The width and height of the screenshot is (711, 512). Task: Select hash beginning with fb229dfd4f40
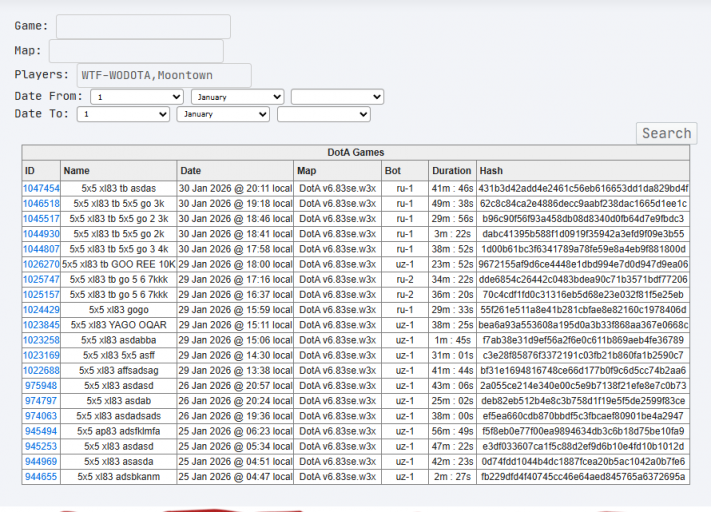tap(583, 477)
